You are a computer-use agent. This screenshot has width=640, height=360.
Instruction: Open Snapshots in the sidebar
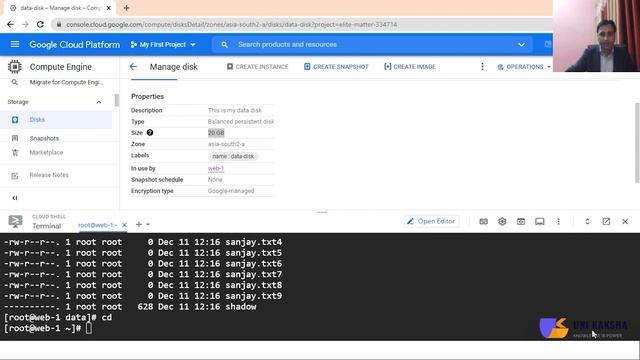click(x=44, y=138)
